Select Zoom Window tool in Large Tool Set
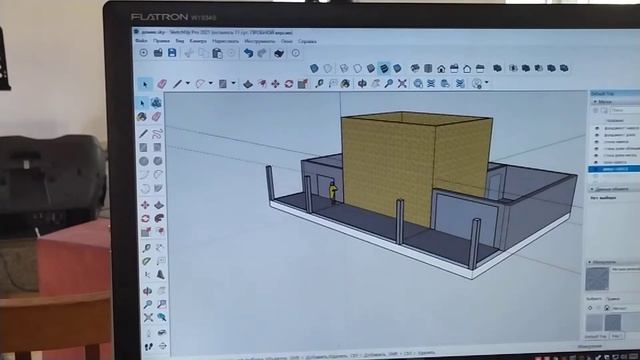This screenshot has width=640, height=360. point(162,304)
